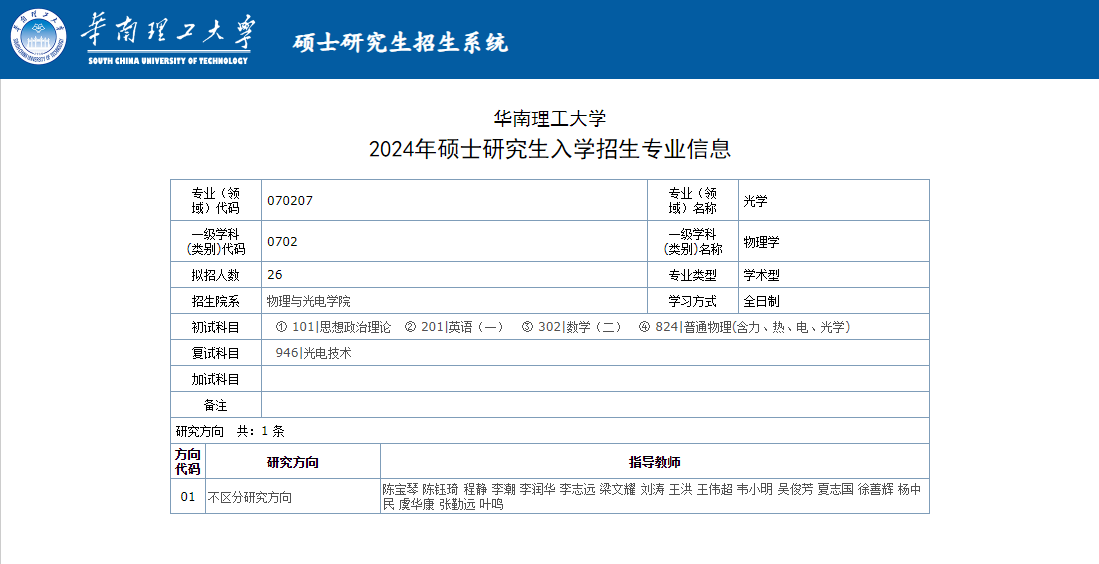This screenshot has height=564, width=1099.
Task: Click the 一级学科(类别)代码 label cell
Action: (216, 242)
